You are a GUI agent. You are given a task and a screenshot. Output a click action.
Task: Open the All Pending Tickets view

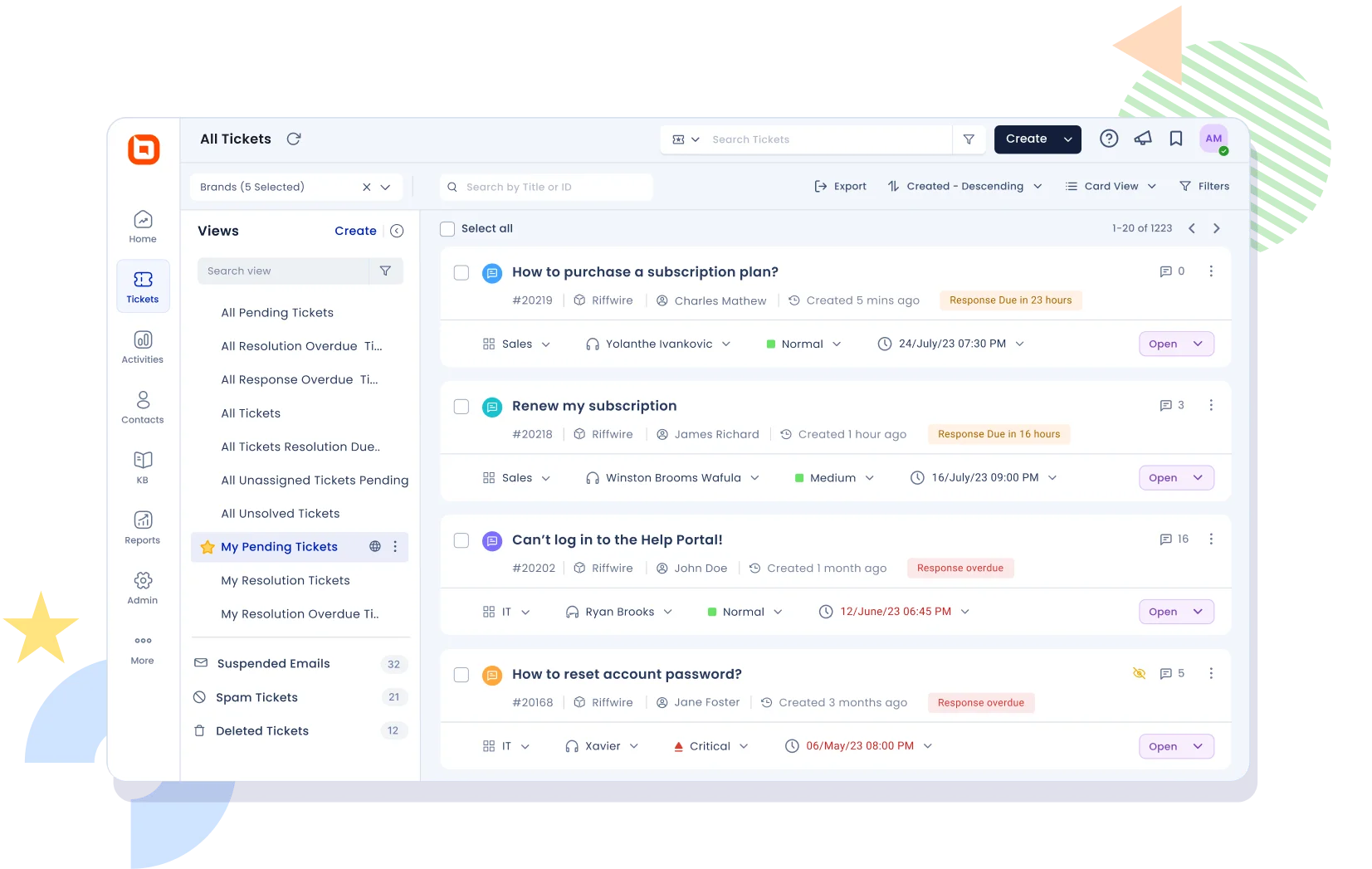coord(277,312)
